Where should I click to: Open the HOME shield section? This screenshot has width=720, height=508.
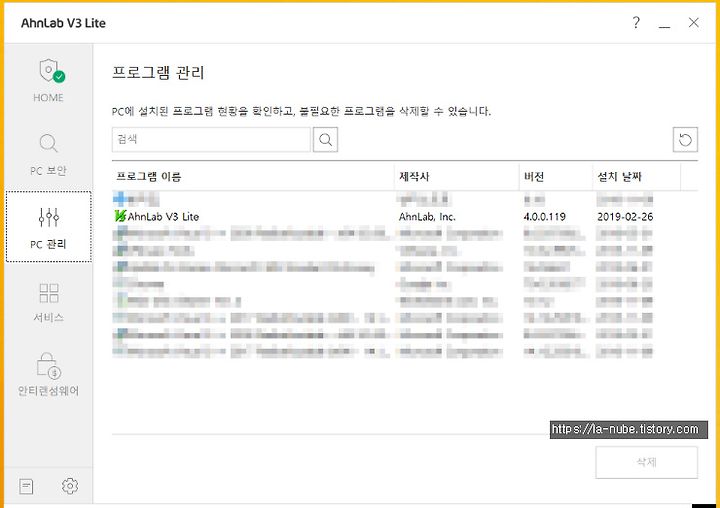[x=48, y=81]
